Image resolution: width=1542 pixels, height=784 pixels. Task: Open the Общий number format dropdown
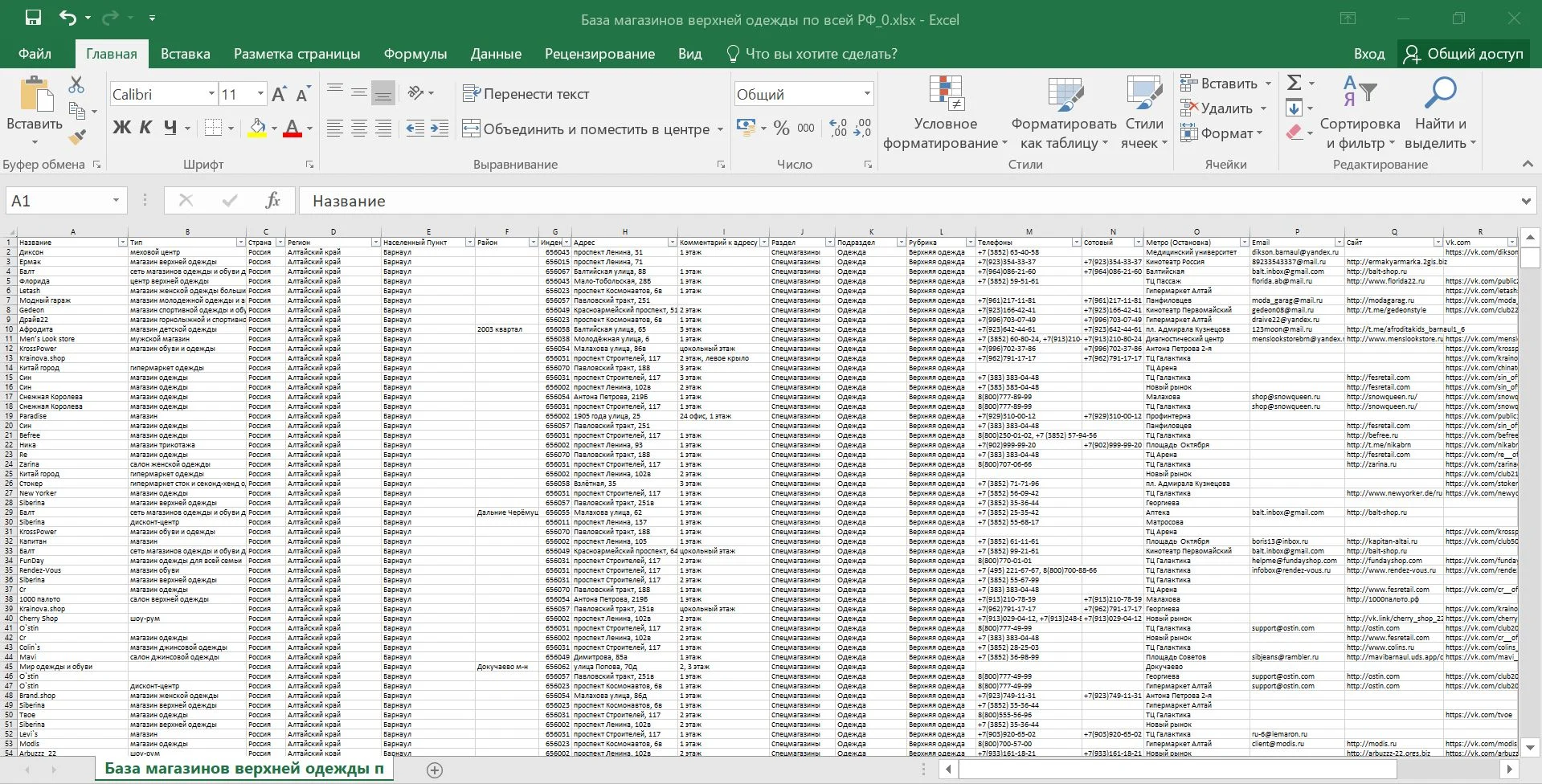(867, 94)
